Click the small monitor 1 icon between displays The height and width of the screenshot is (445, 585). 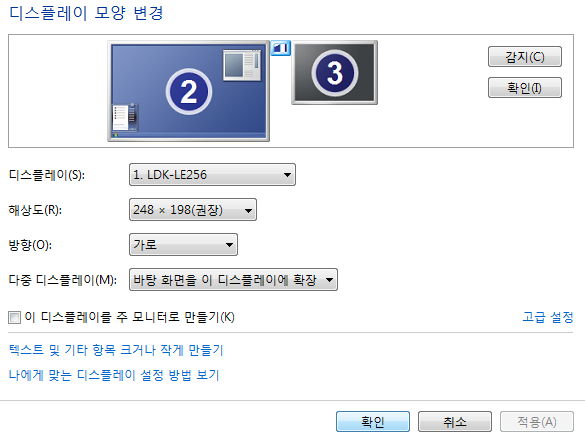pos(281,48)
